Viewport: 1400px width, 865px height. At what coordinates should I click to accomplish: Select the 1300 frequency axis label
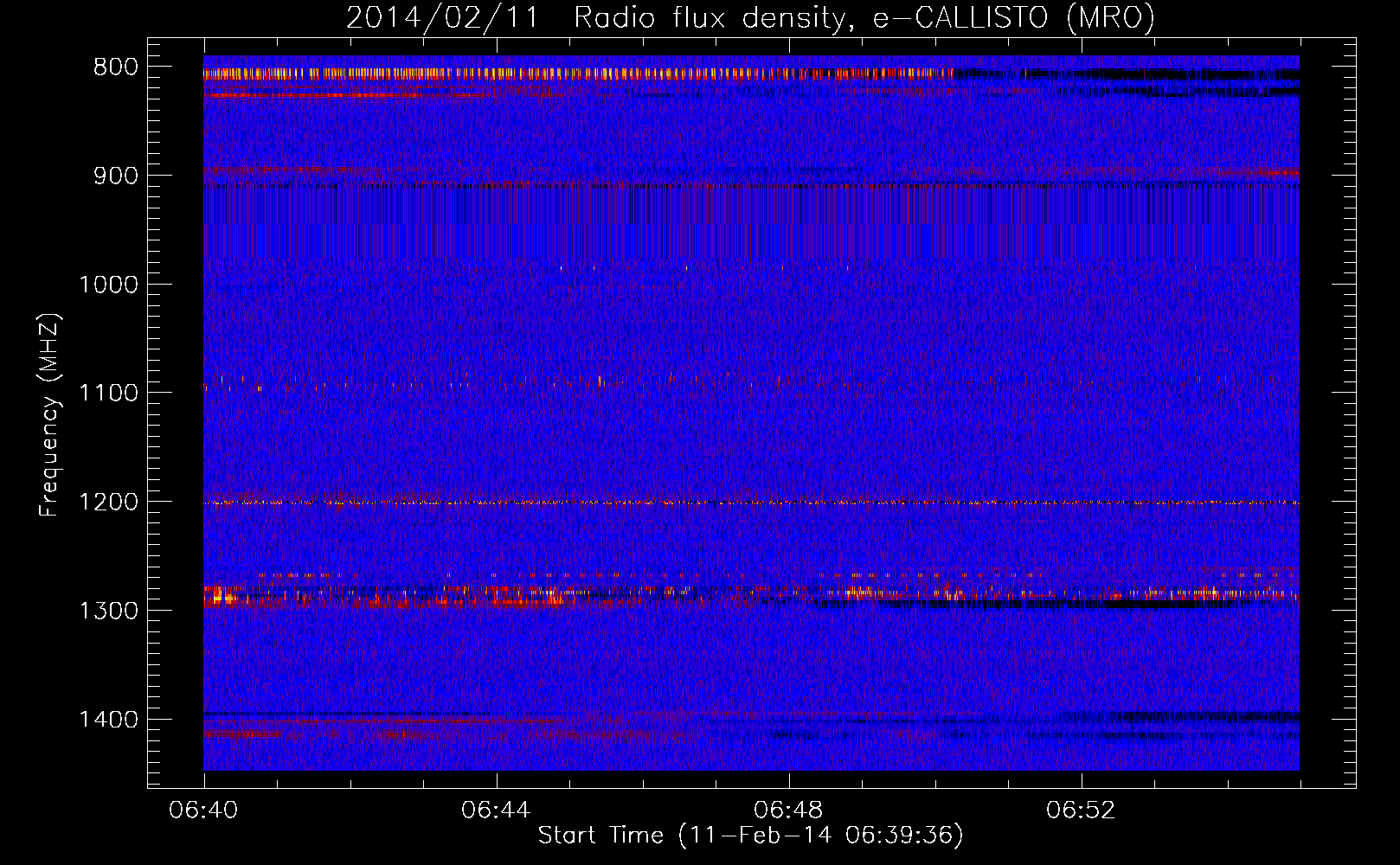(x=108, y=612)
